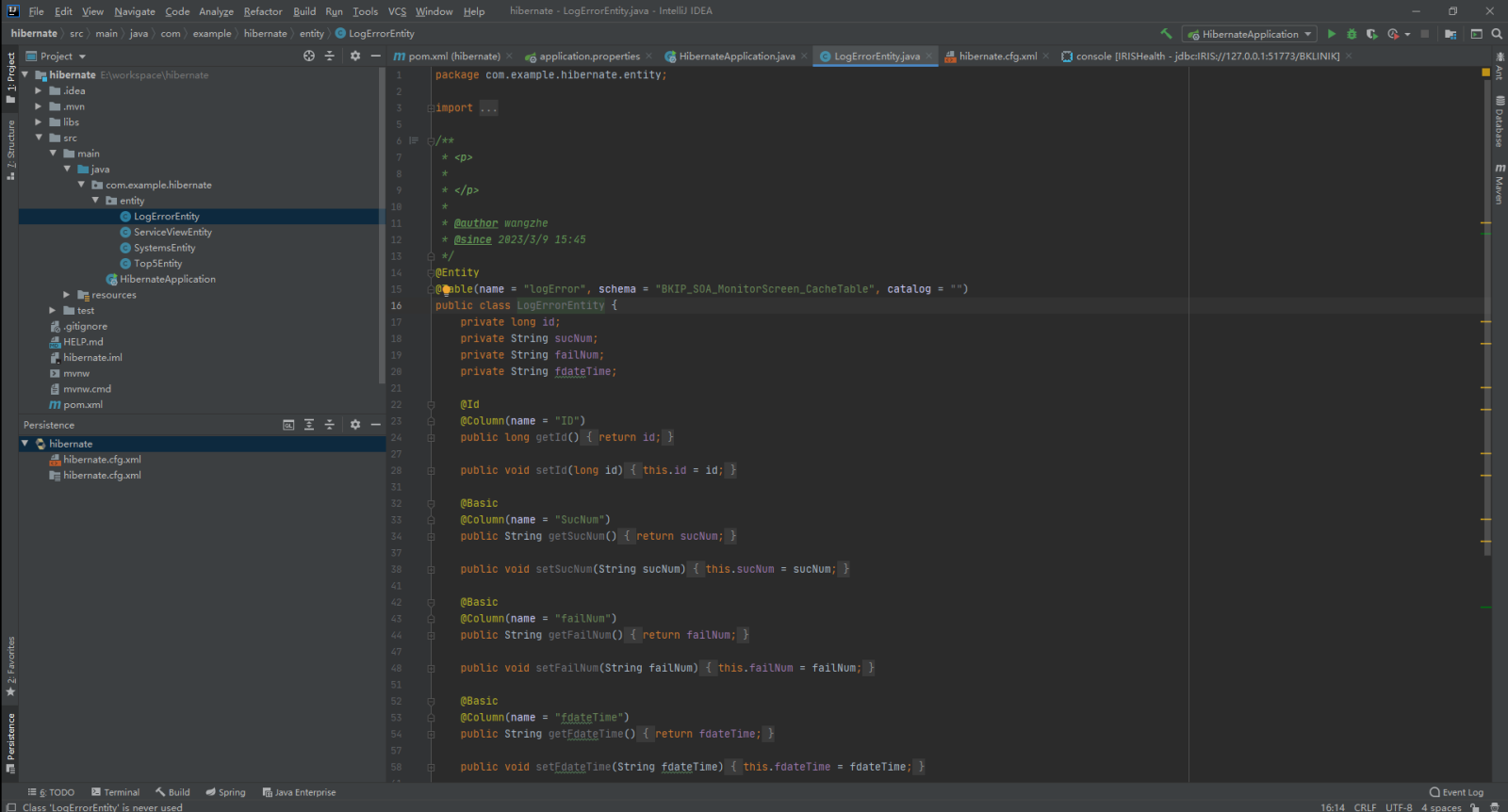Open the Persistence panel console icon

pyautogui.click(x=288, y=425)
